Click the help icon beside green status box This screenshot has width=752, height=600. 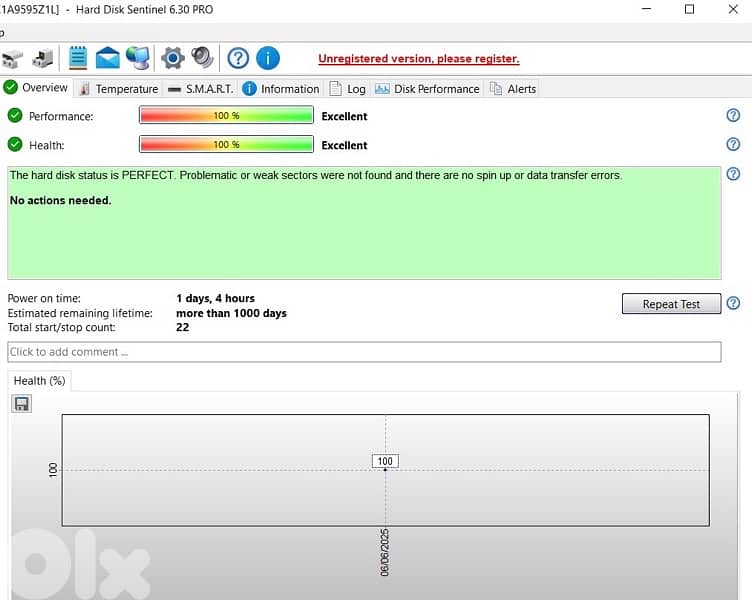[733, 174]
